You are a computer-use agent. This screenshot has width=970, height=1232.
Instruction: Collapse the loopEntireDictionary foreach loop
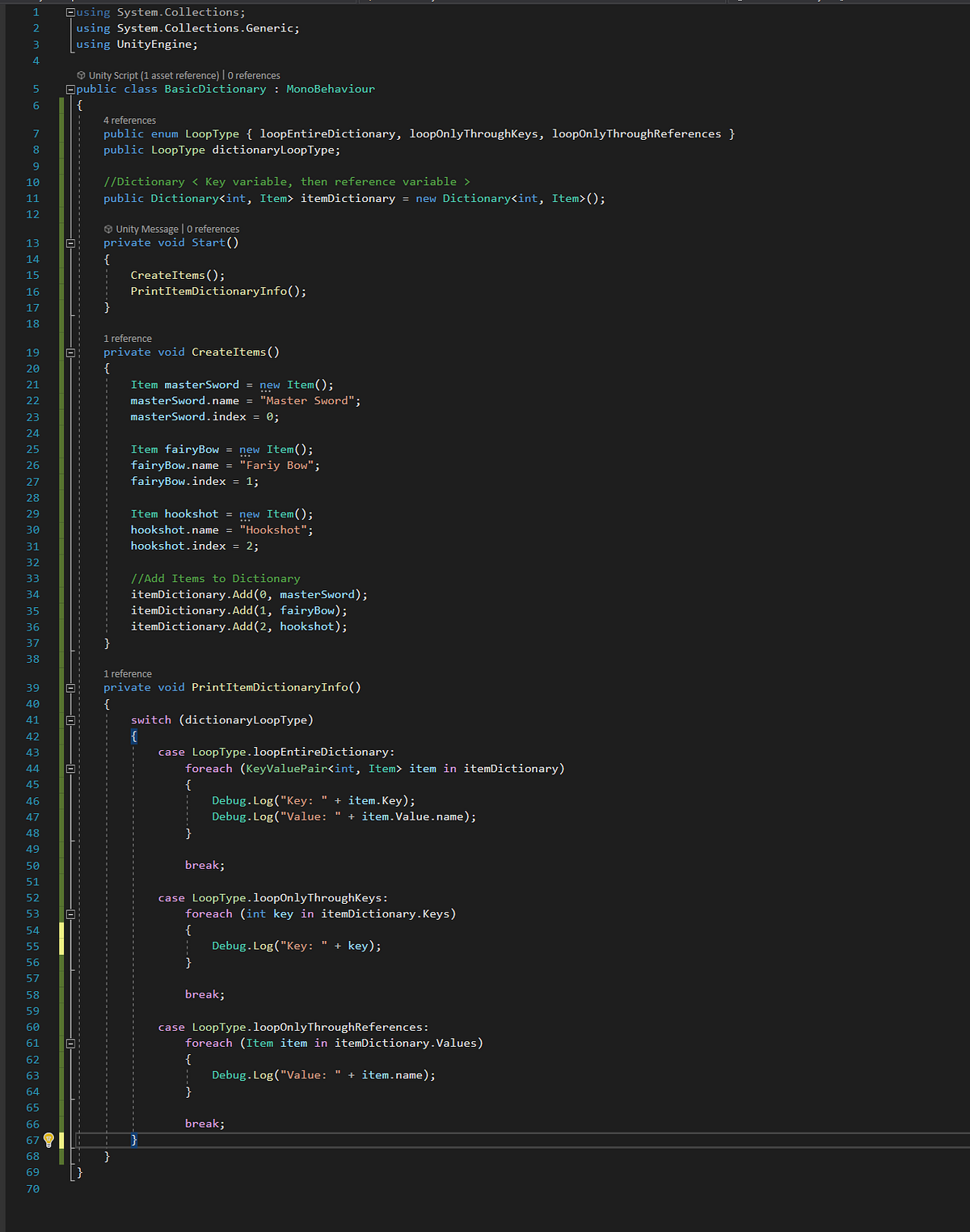click(71, 768)
